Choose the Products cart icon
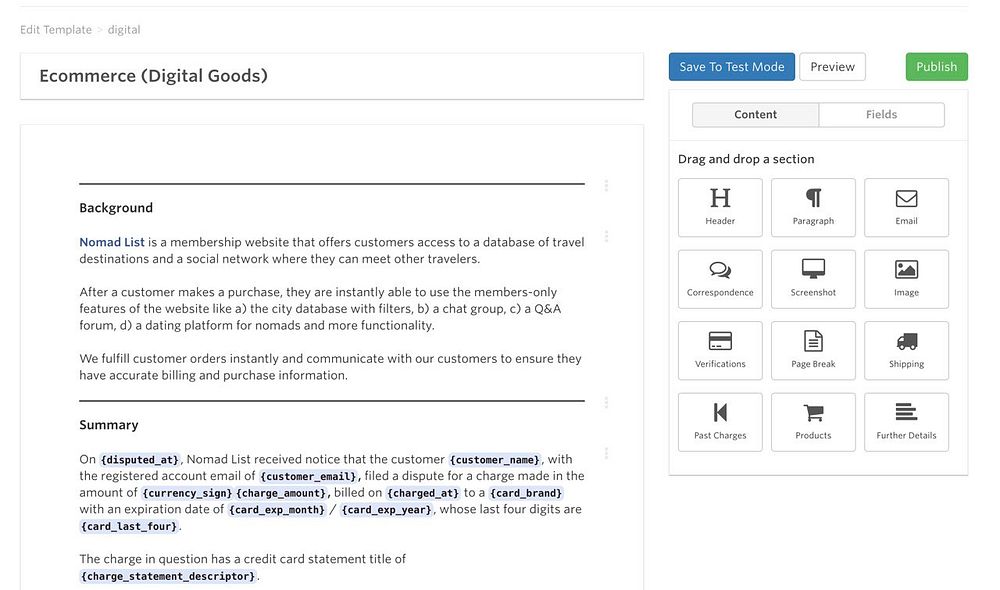The image size is (1000, 590). [x=813, y=412]
